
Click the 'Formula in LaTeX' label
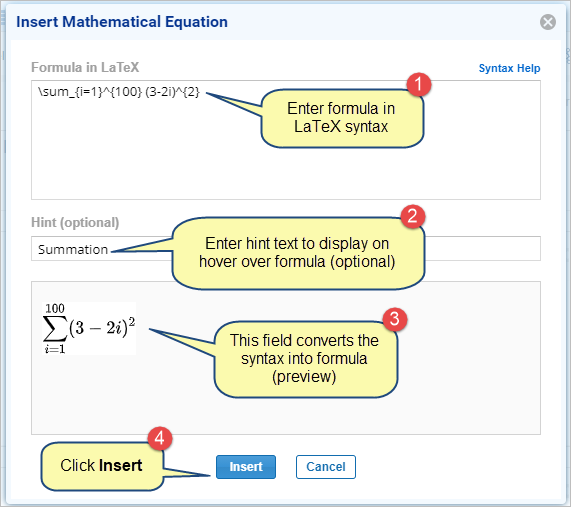click(85, 67)
